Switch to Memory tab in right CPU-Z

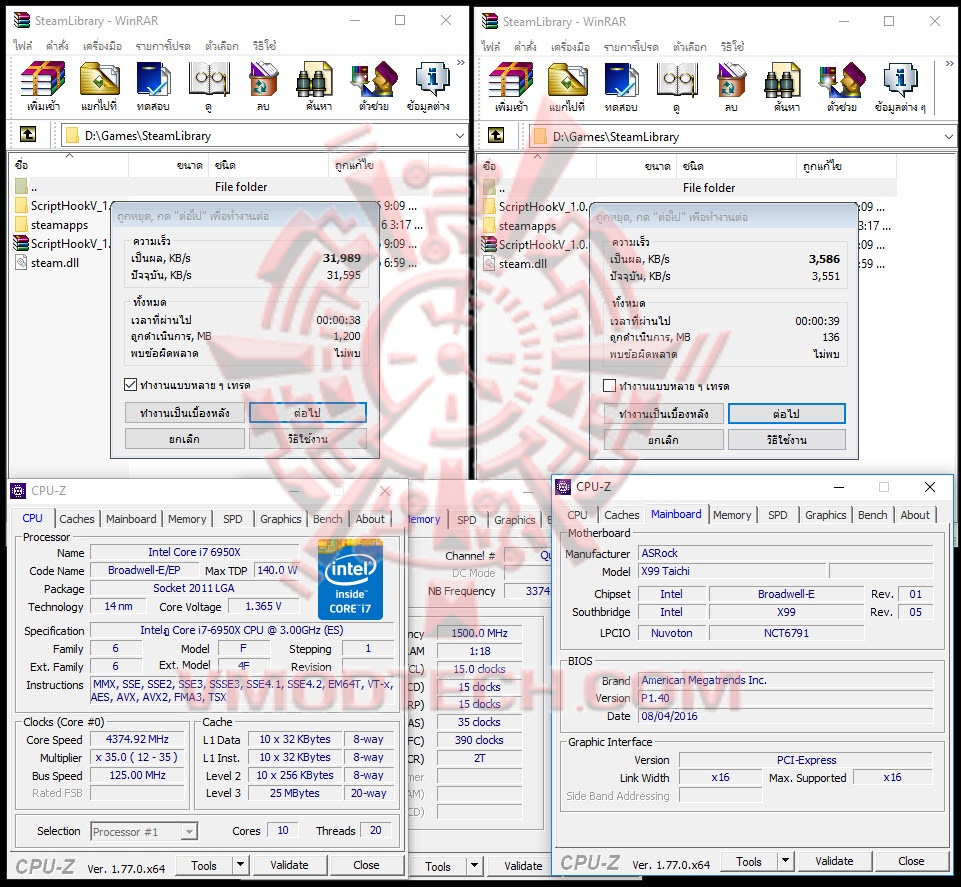coord(732,515)
